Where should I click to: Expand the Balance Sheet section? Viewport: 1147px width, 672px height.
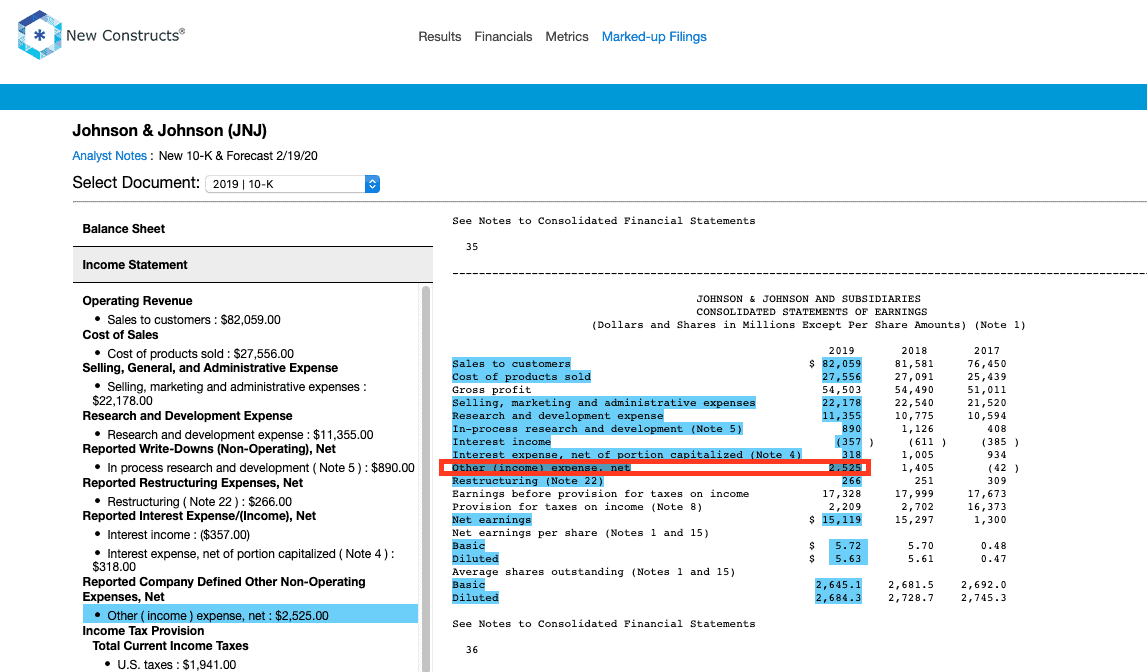tap(253, 229)
